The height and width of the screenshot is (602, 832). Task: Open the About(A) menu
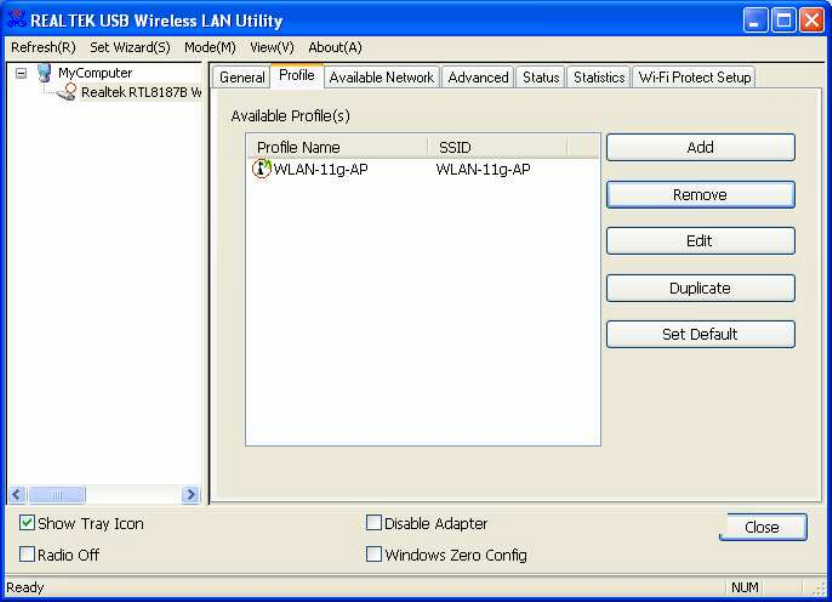point(335,48)
